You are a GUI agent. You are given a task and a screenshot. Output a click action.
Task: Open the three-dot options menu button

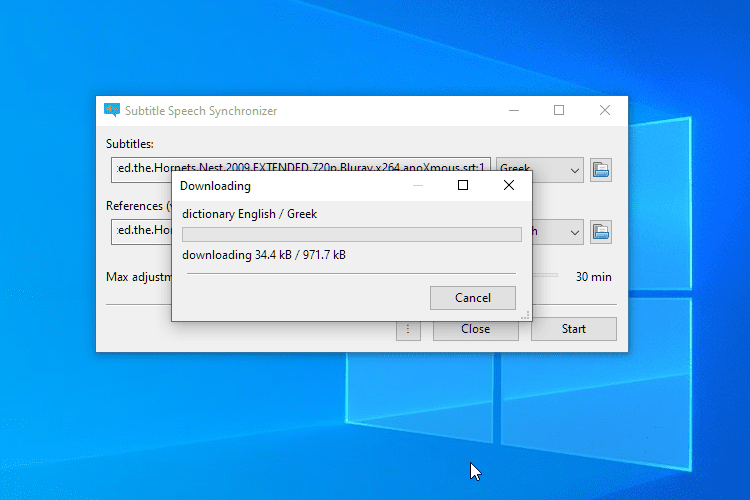click(408, 329)
